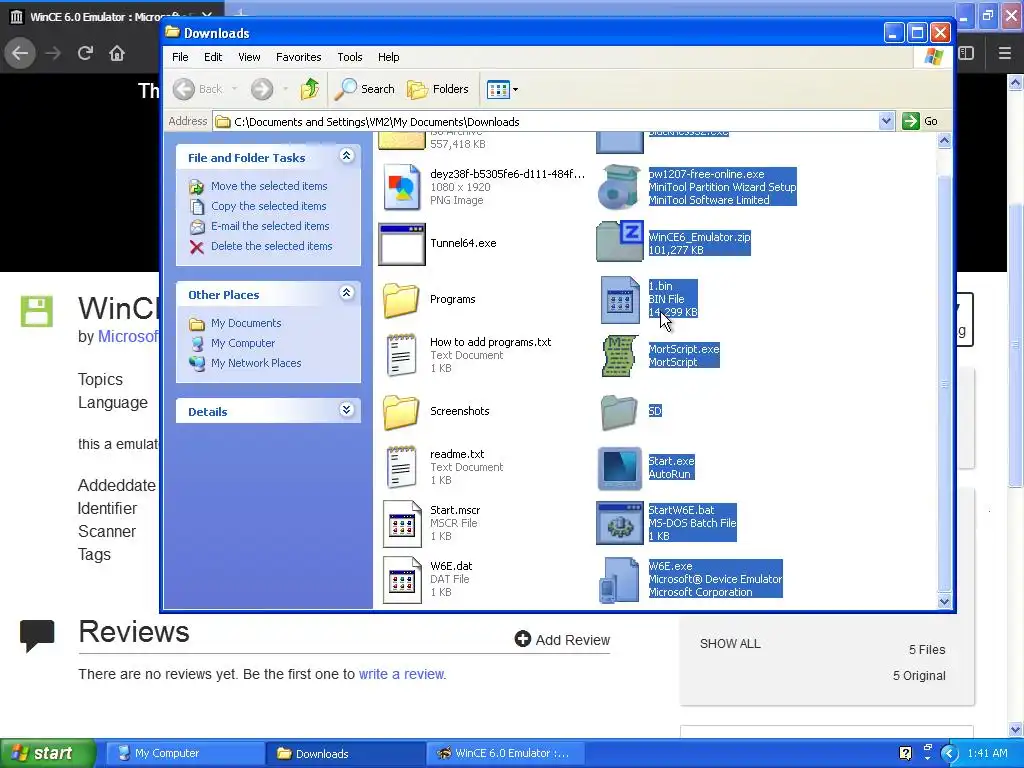1024x768 pixels.
Task: Select the How to add programs.txt icon
Action: (401, 355)
